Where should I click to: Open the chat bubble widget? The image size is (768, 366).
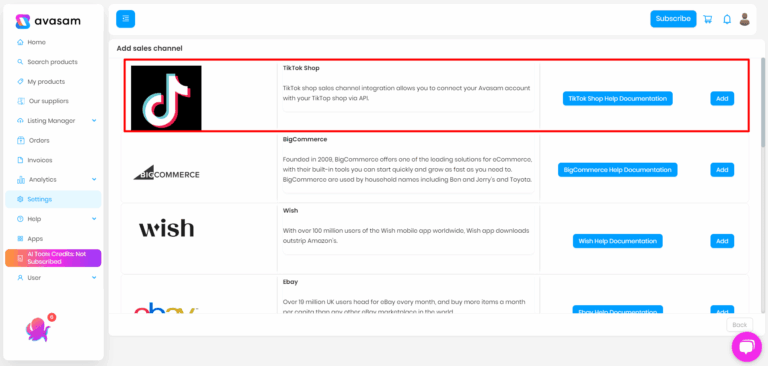(746, 347)
